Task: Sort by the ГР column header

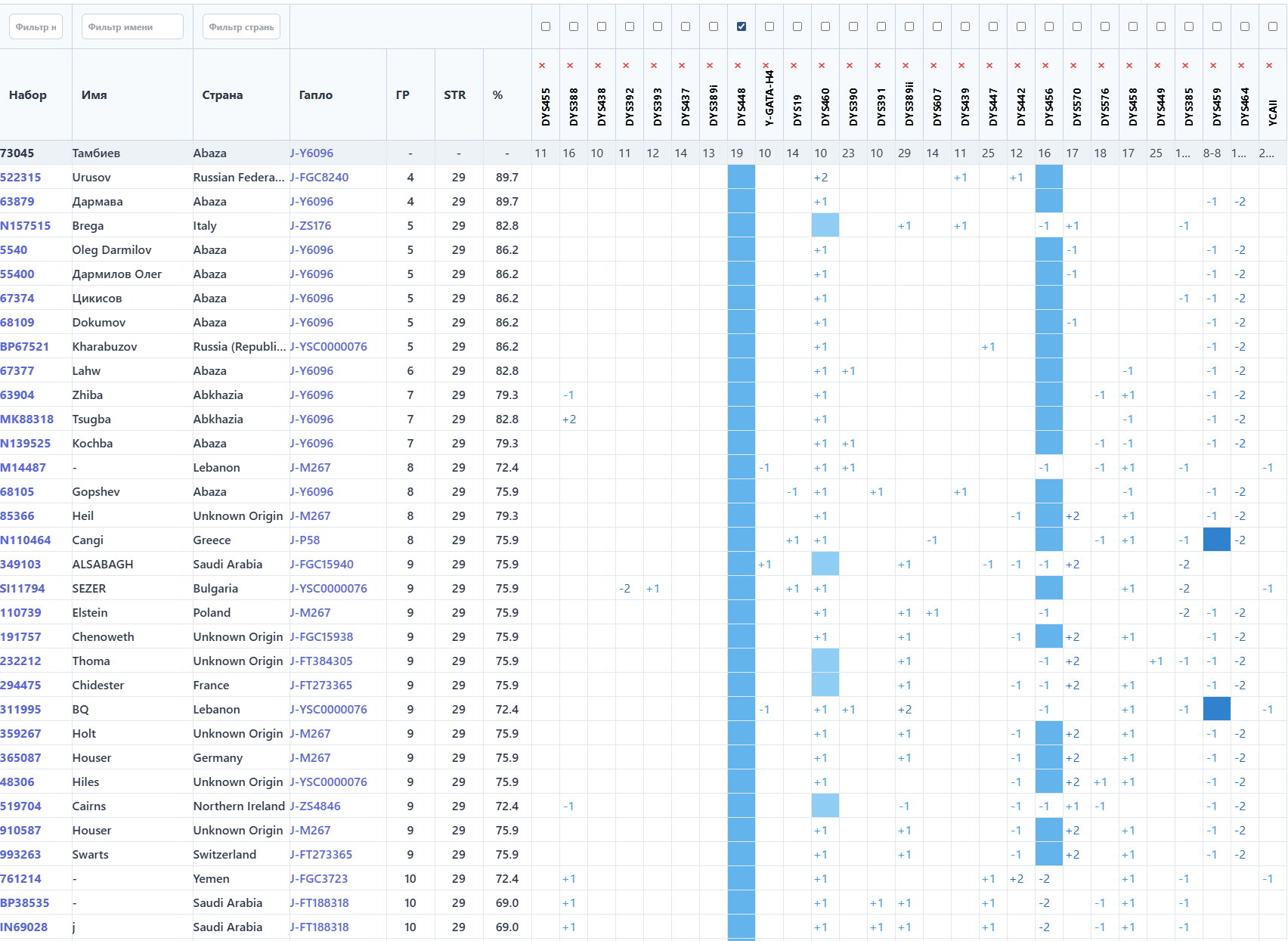Action: [402, 95]
